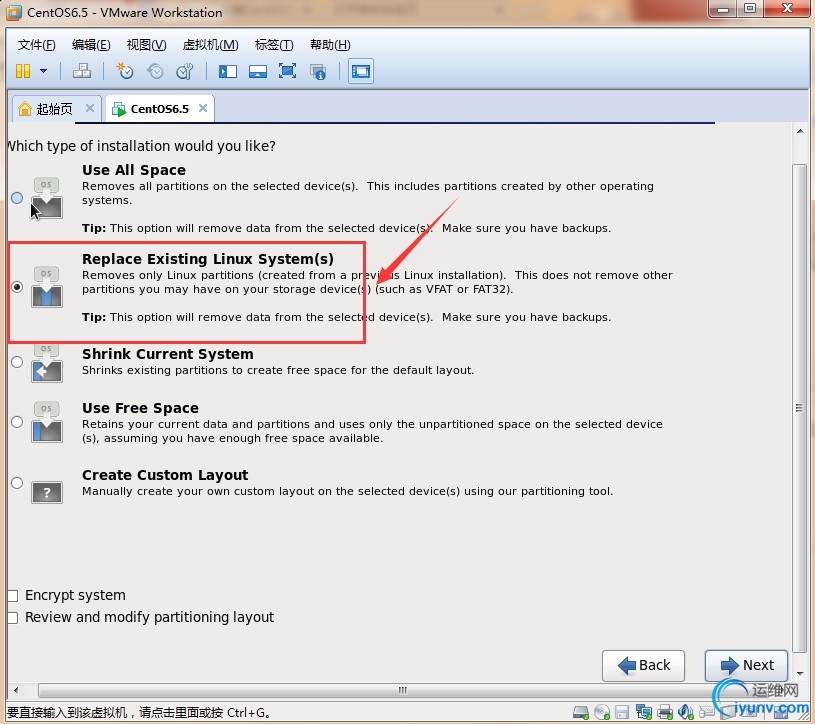Click the sound card status icon
The image size is (815, 724).
coord(686,712)
